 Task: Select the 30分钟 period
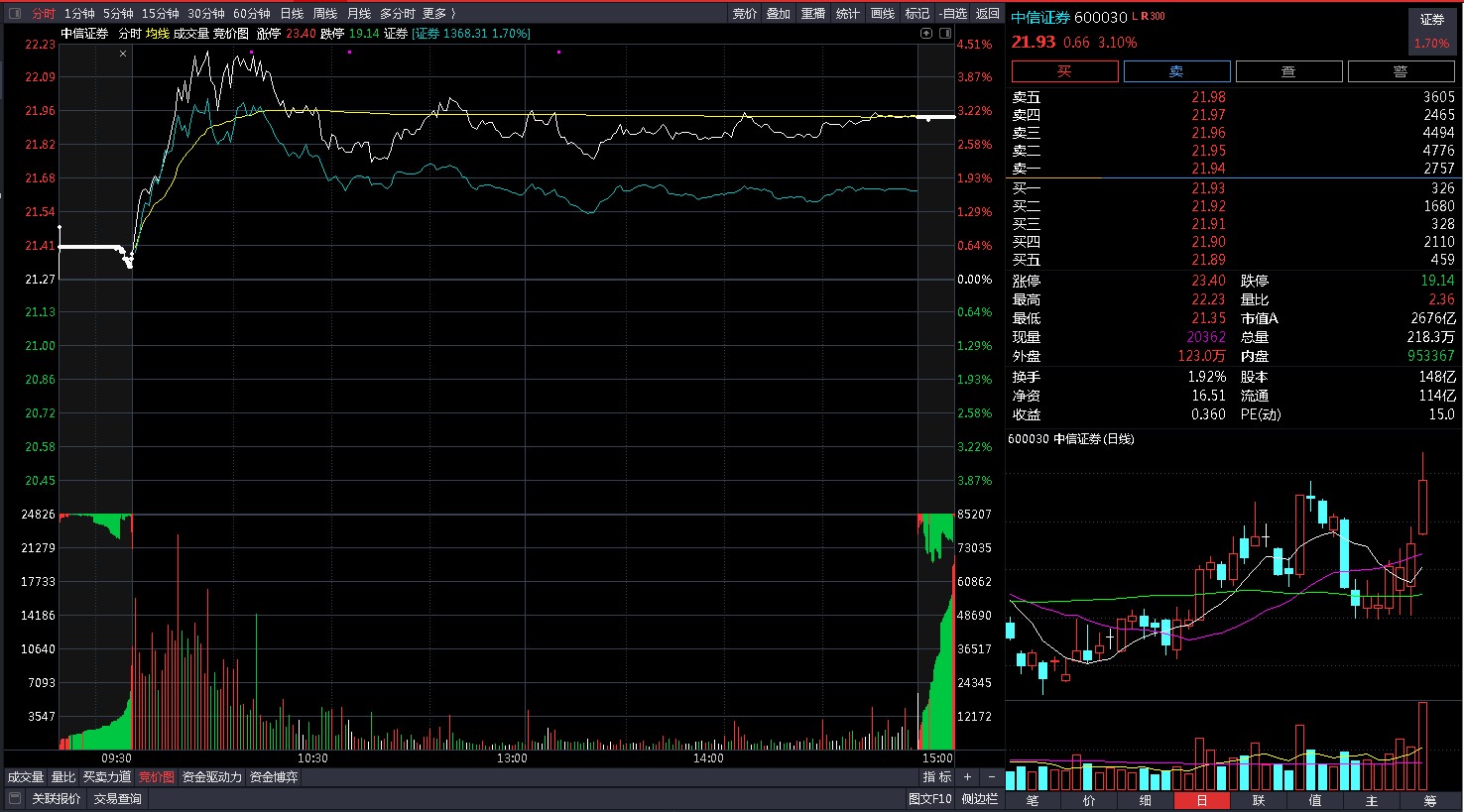pyautogui.click(x=206, y=13)
